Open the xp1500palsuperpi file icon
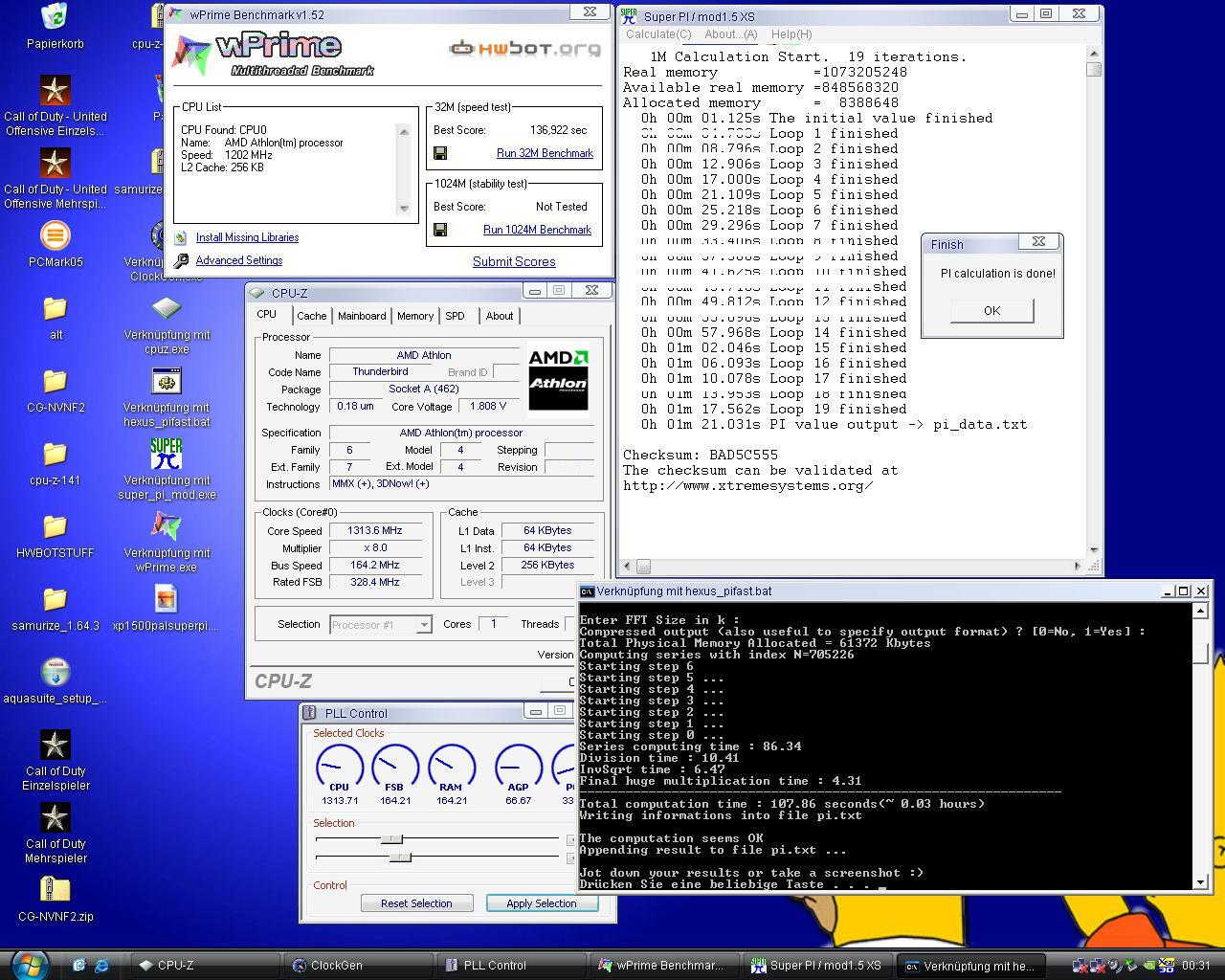The height and width of the screenshot is (980, 1225). coord(167,599)
